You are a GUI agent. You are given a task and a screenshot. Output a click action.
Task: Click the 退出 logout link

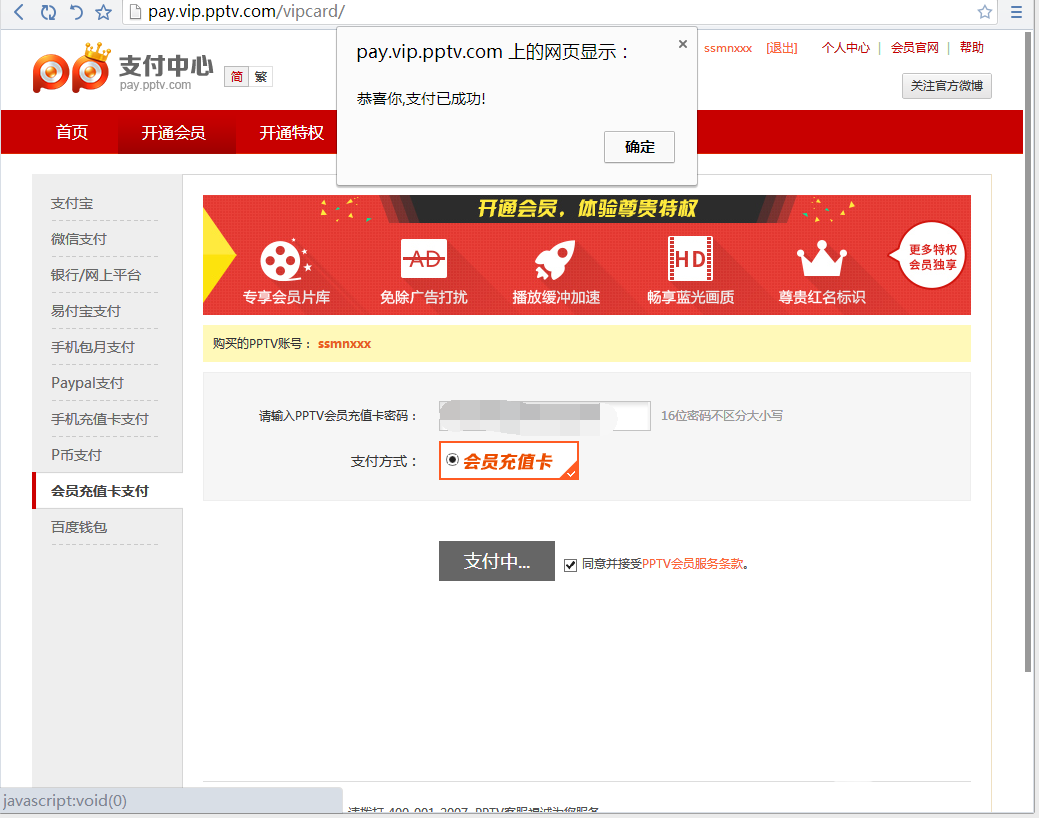pos(782,48)
